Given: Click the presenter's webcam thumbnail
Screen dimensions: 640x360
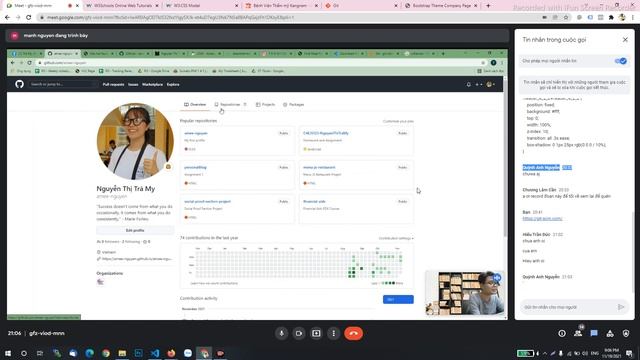Looking at the screenshot, I should coord(464,293).
